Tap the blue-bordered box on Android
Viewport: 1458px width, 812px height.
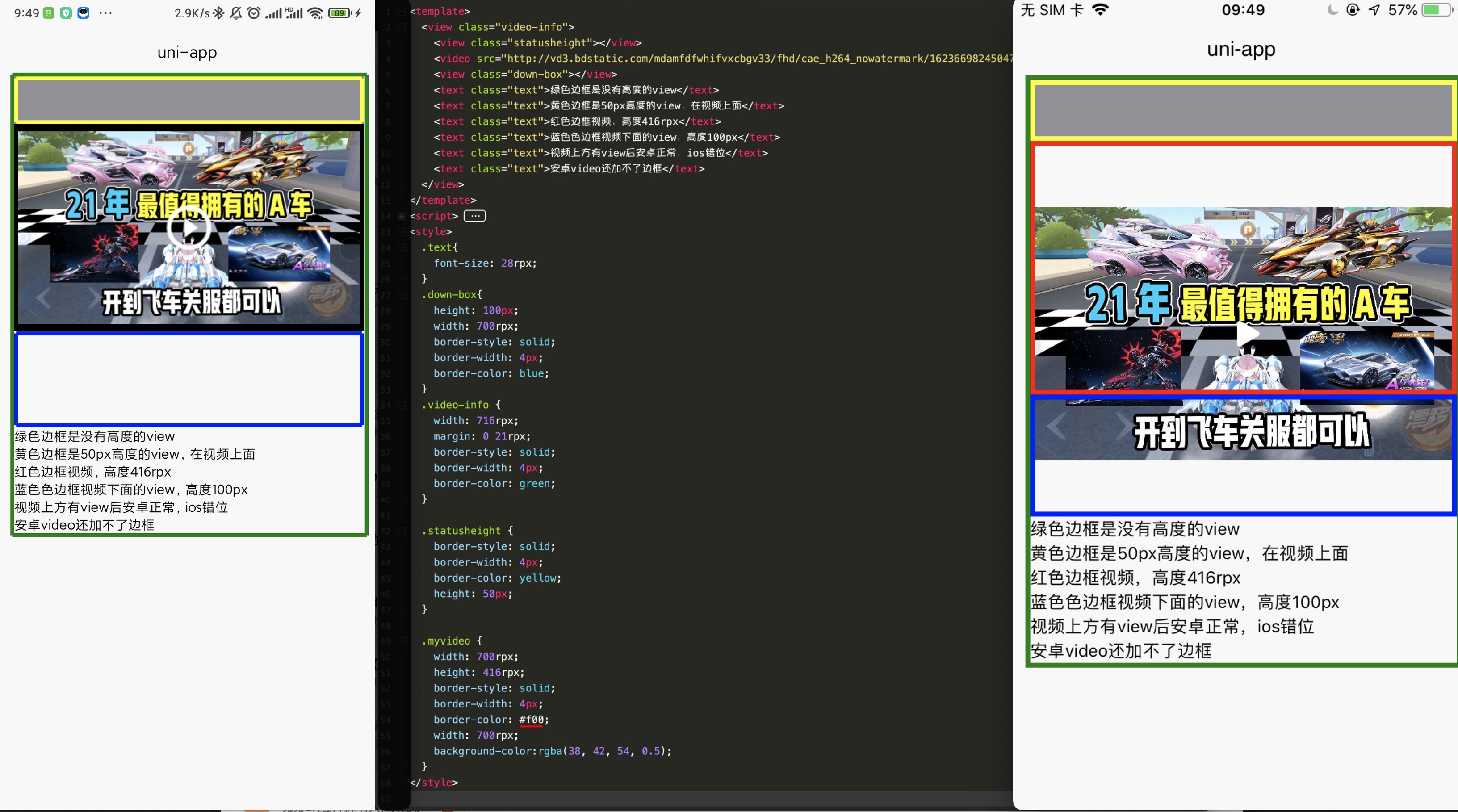pyautogui.click(x=189, y=379)
